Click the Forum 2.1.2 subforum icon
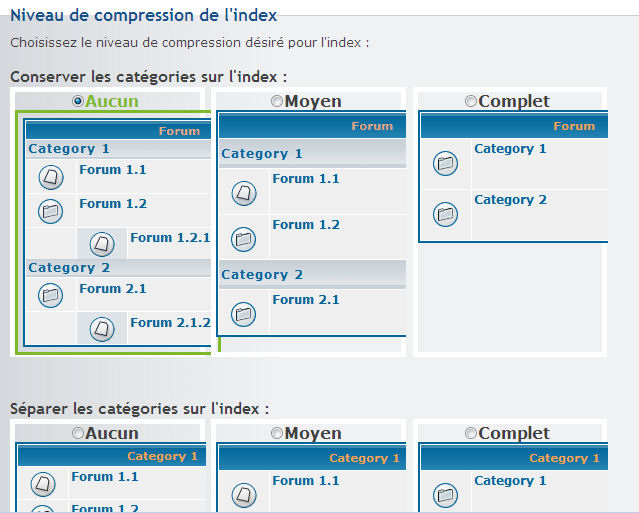The width and height of the screenshot is (639, 513). coord(102,329)
